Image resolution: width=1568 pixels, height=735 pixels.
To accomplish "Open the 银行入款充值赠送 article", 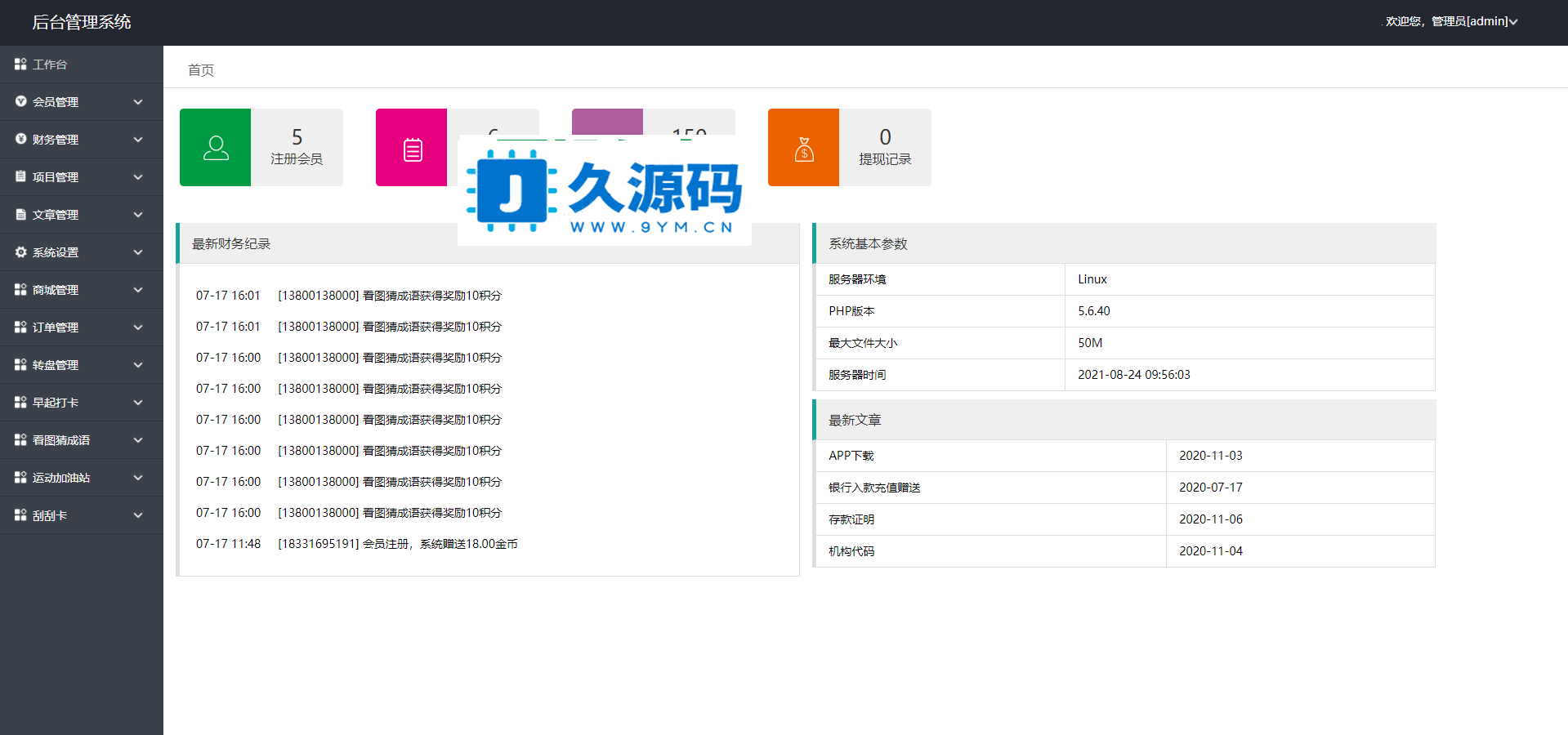I will (x=874, y=488).
